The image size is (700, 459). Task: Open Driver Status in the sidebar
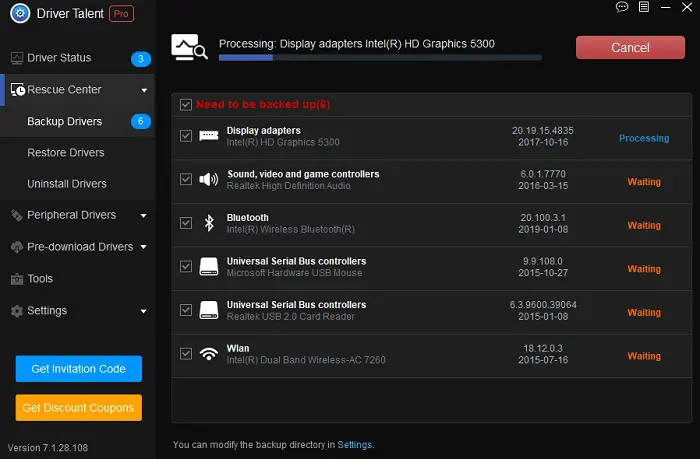click(59, 58)
